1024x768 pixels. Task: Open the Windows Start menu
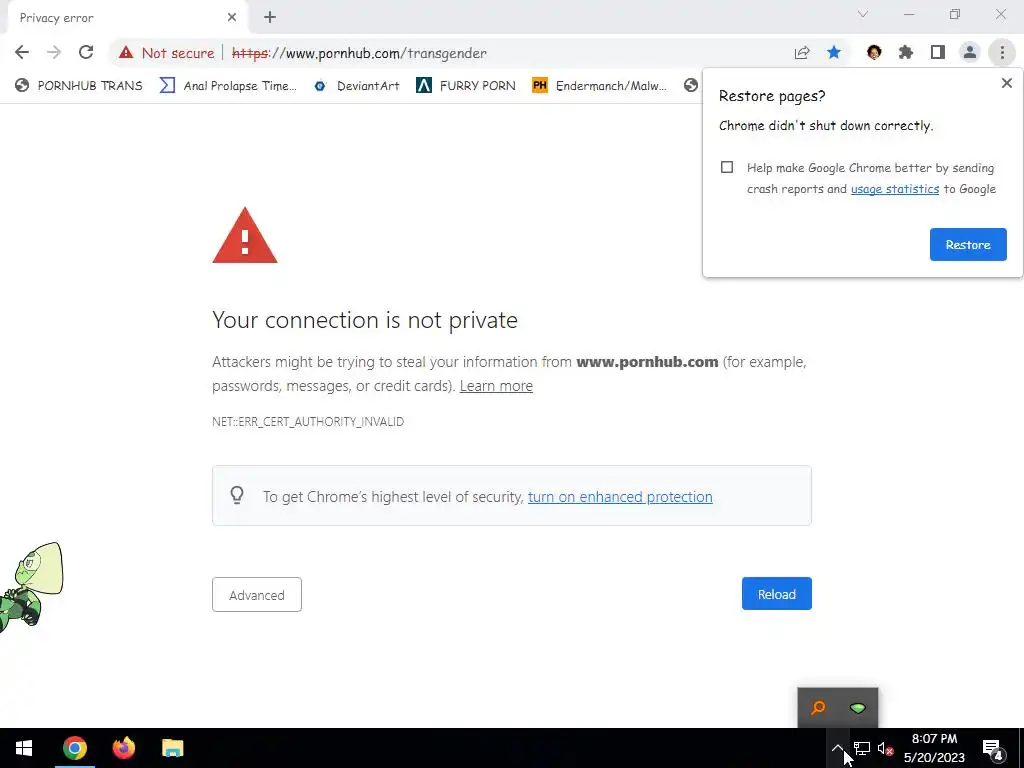click(24, 748)
